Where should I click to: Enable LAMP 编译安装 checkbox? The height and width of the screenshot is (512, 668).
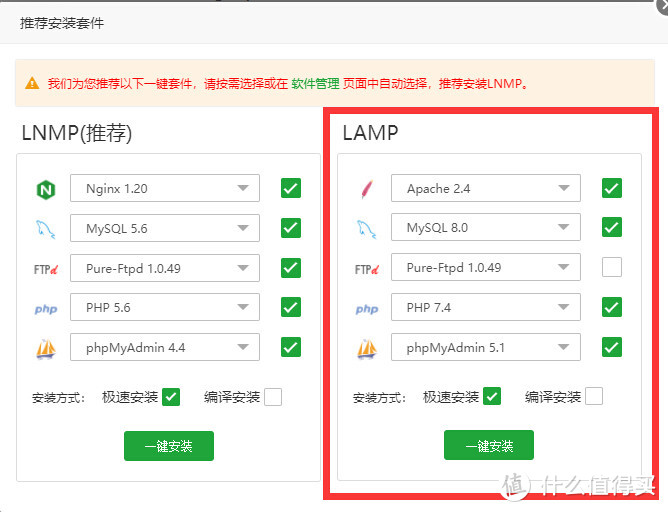594,396
